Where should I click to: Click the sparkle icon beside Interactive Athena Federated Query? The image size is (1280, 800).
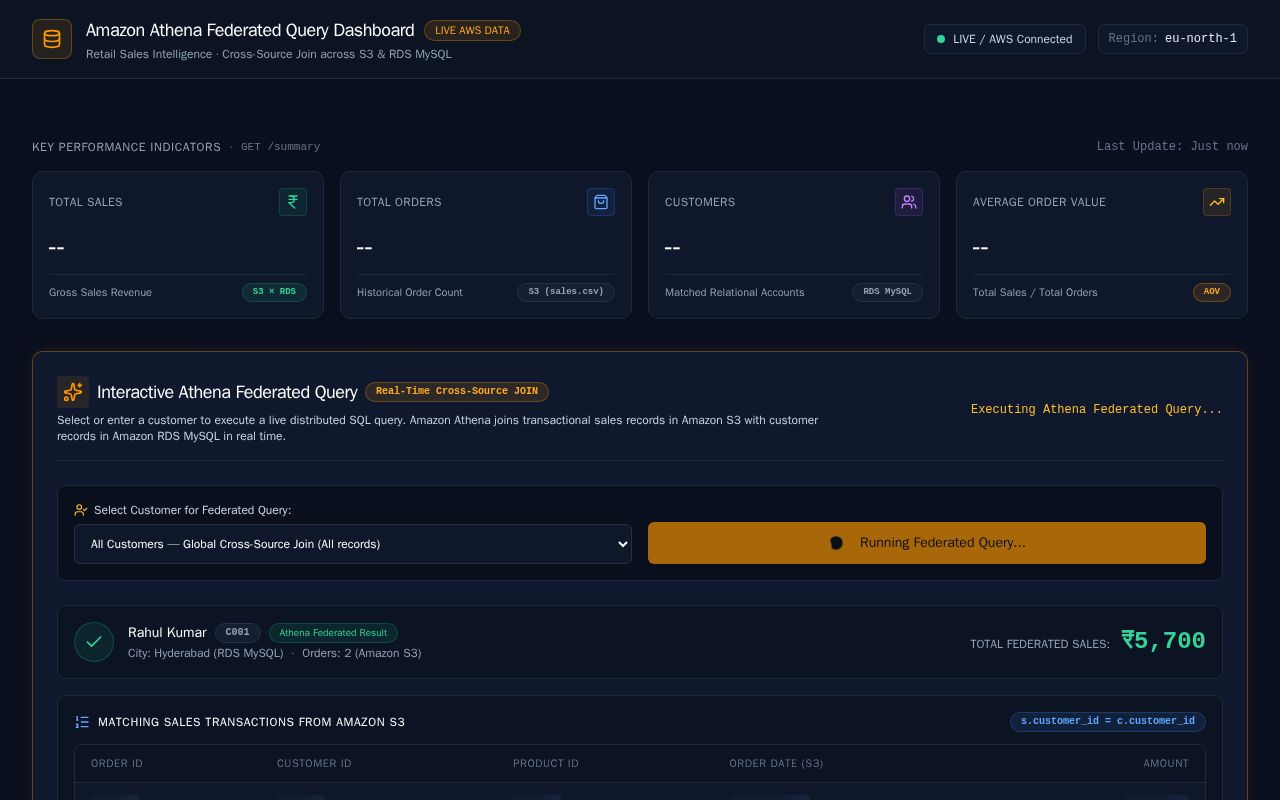[x=73, y=392]
